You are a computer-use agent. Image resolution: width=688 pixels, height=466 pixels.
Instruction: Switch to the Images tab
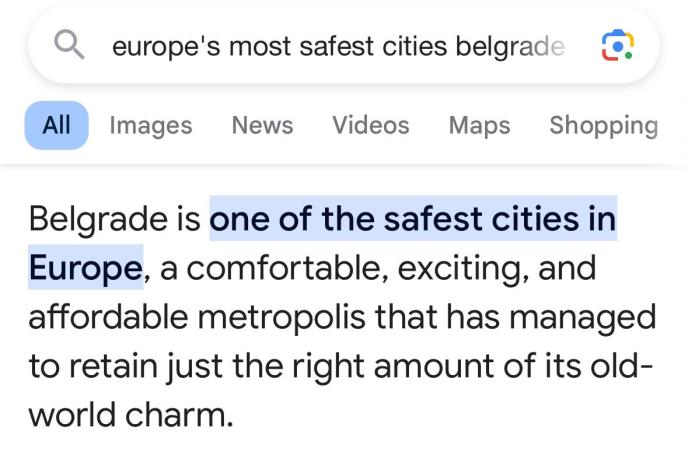[x=150, y=125]
